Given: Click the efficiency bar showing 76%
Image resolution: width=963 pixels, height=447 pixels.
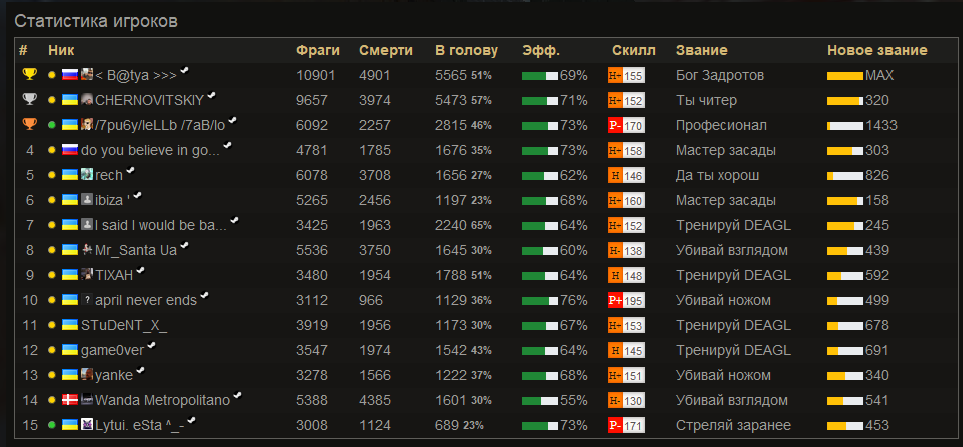Looking at the screenshot, I should coord(540,301).
